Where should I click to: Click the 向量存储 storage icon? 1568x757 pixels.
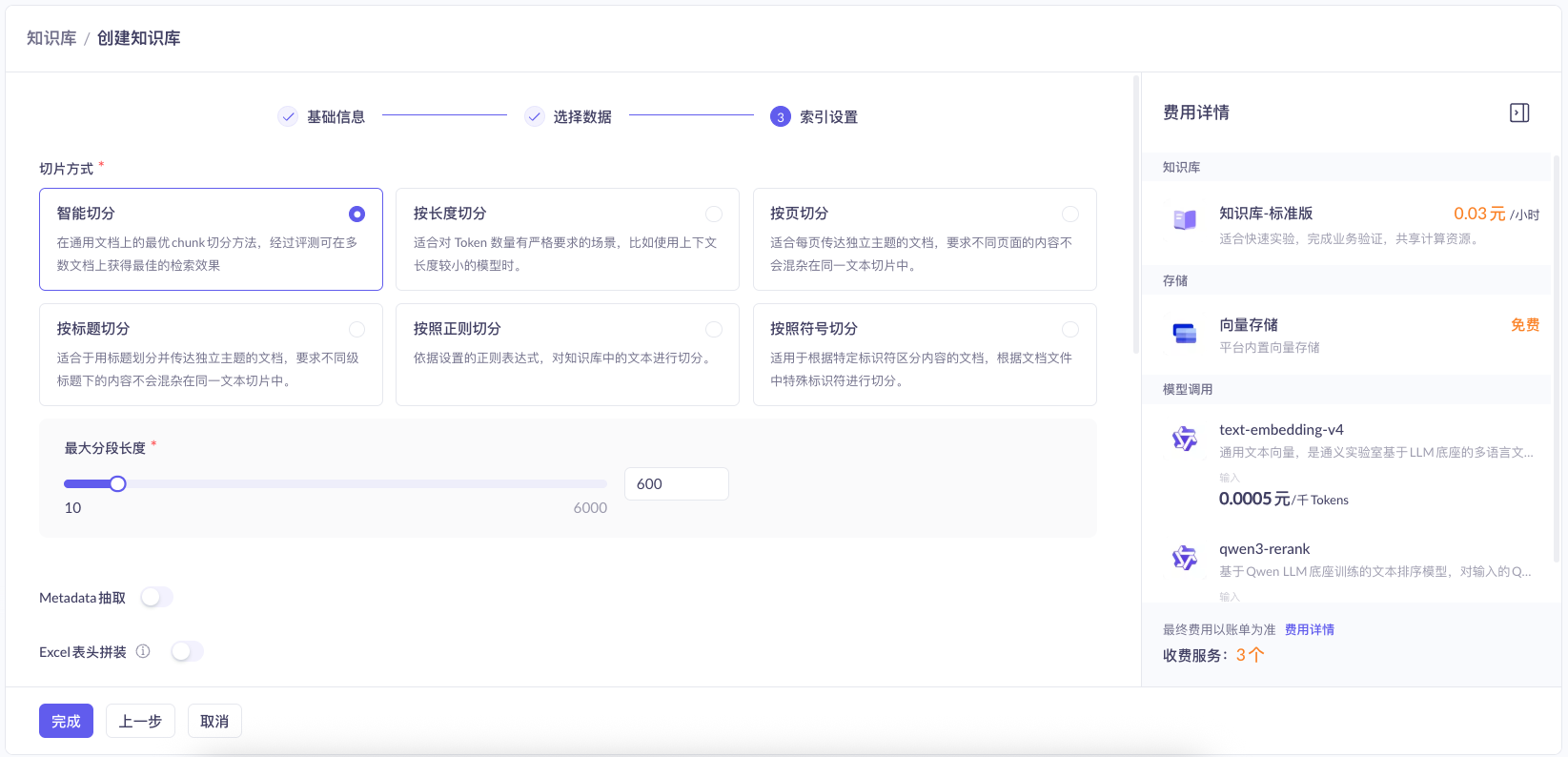pos(1185,333)
